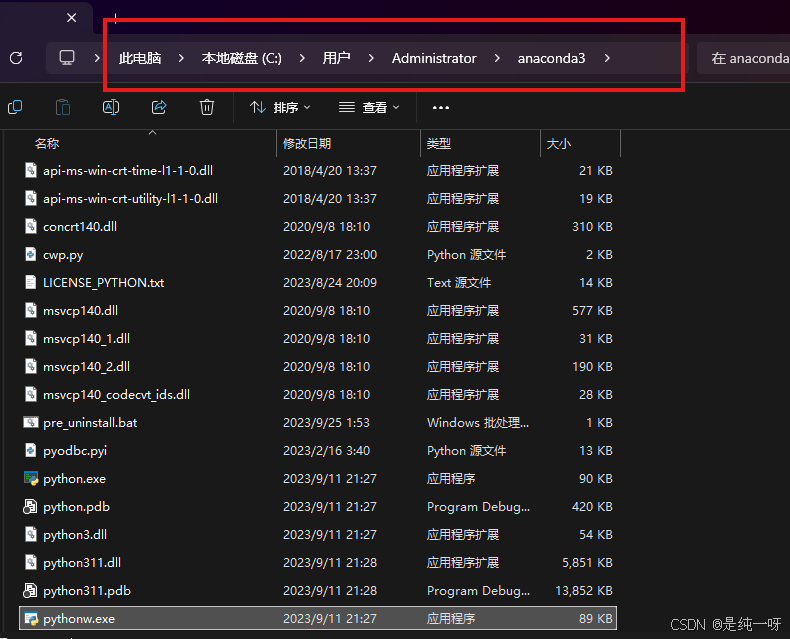Click the 2023/8/24 20:09 date cell
This screenshot has height=639, width=790.
click(x=330, y=283)
